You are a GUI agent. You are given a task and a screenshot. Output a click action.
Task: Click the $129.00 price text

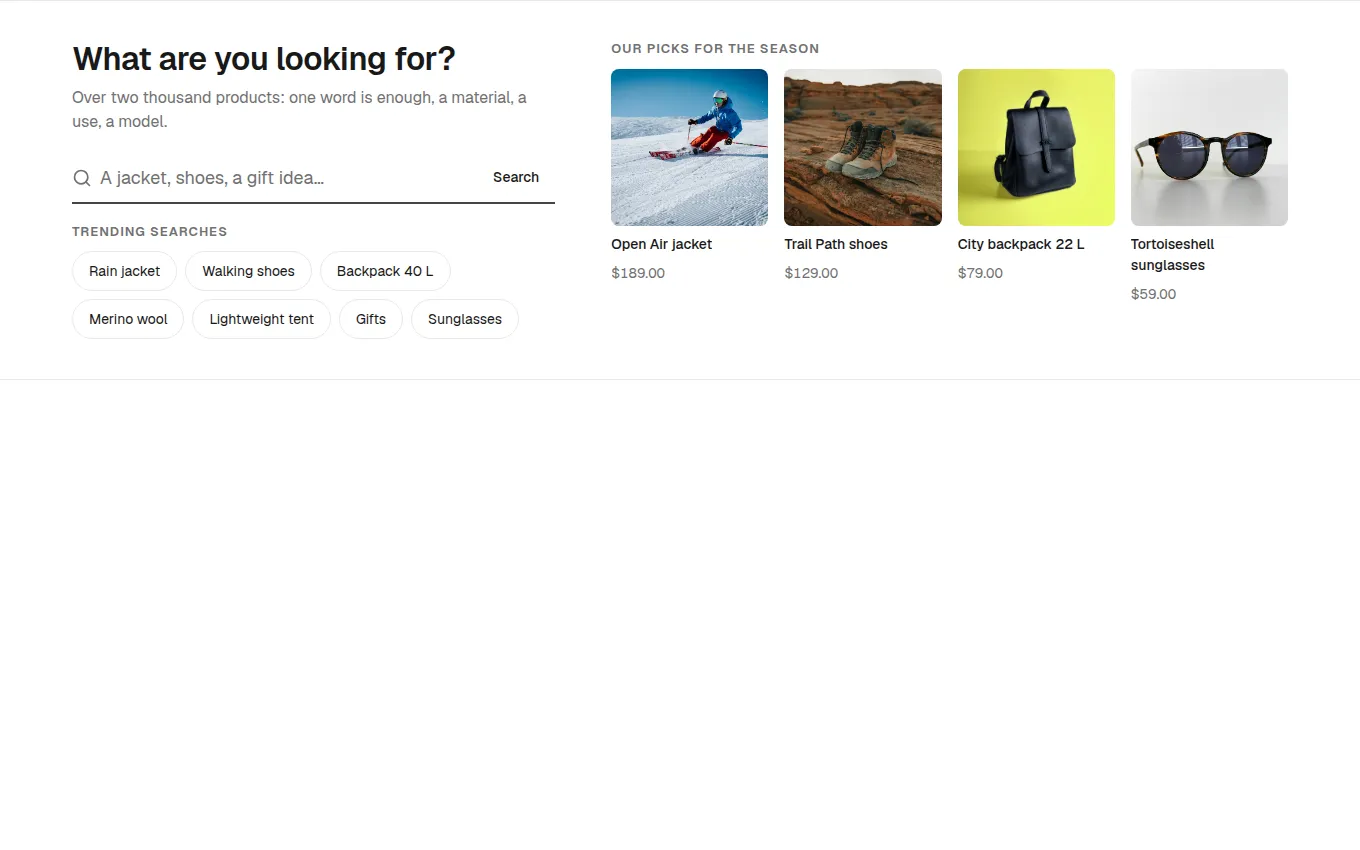click(x=811, y=273)
